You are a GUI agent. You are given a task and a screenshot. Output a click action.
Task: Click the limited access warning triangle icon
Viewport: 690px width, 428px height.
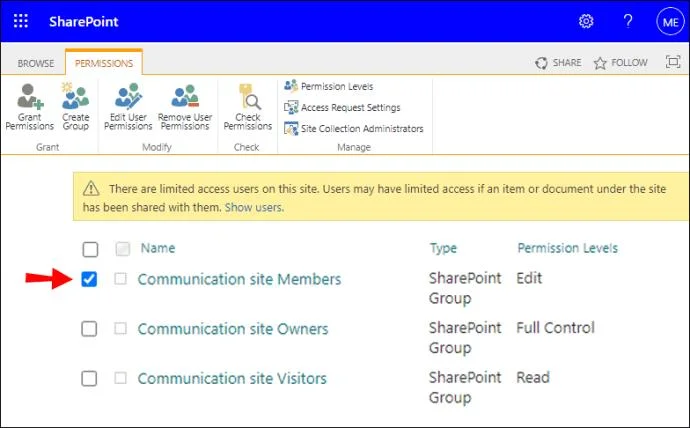tap(91, 188)
